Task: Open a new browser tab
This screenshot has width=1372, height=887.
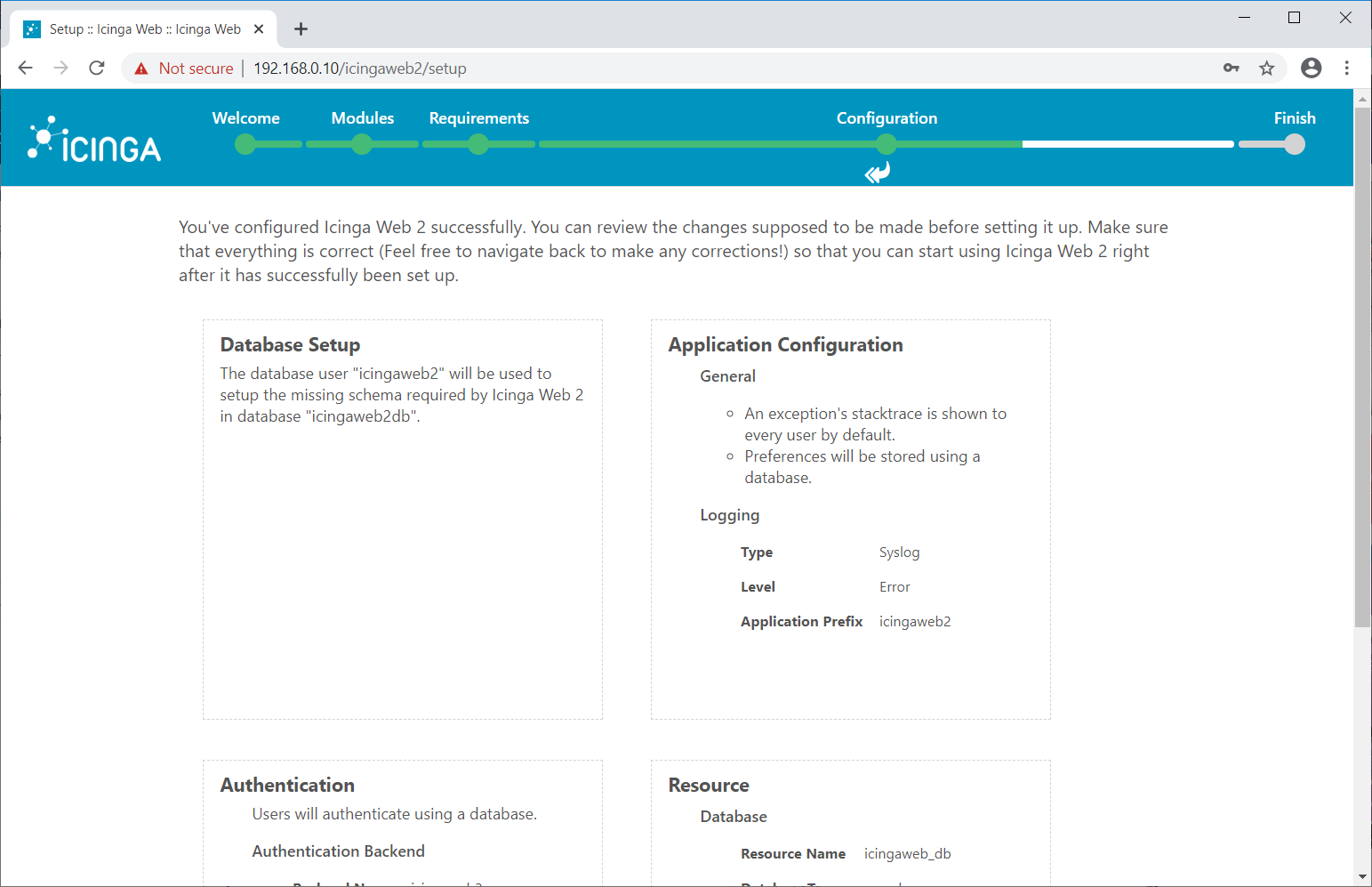Action: pos(301,29)
